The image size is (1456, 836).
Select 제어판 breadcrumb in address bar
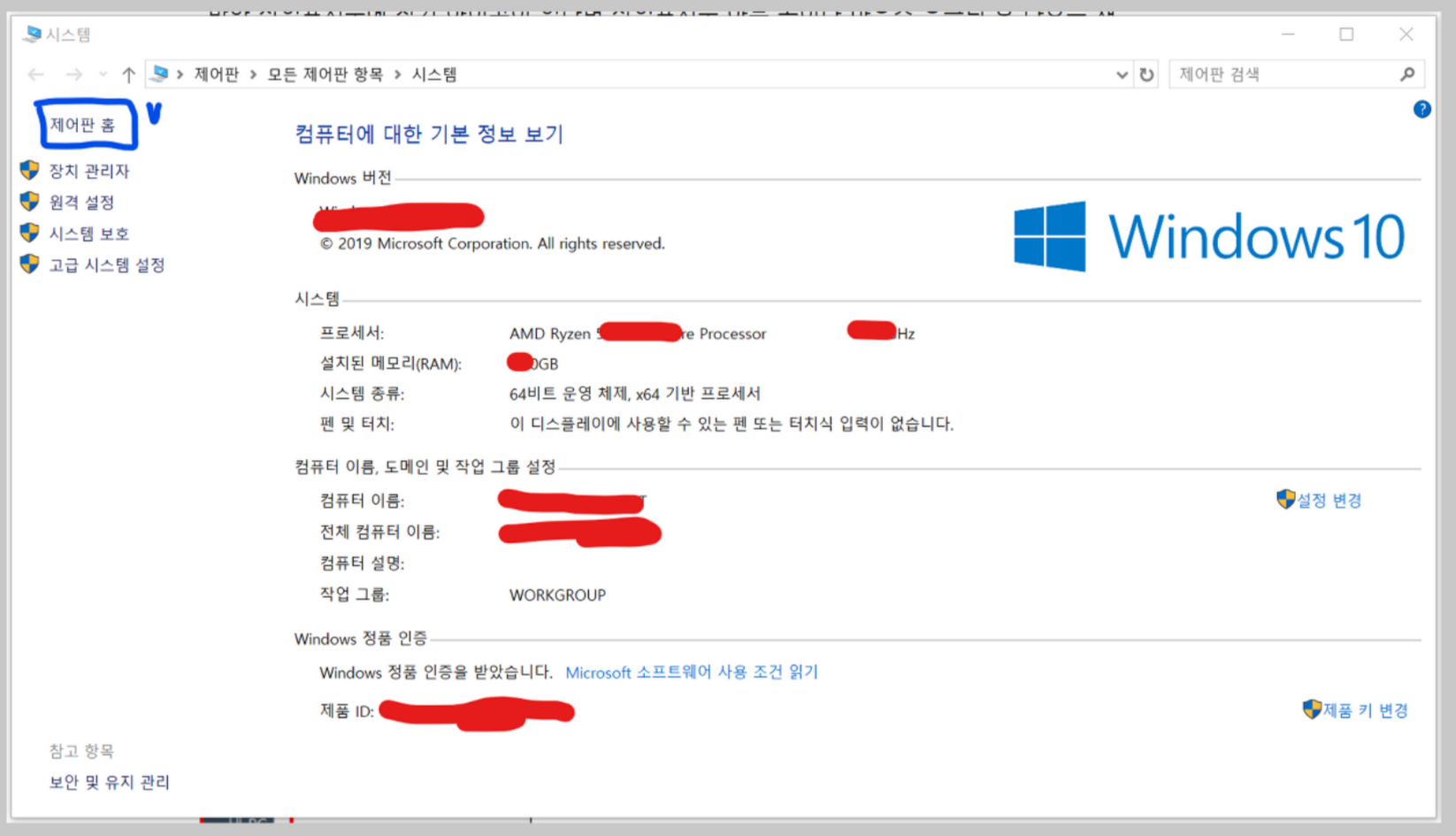click(x=217, y=74)
